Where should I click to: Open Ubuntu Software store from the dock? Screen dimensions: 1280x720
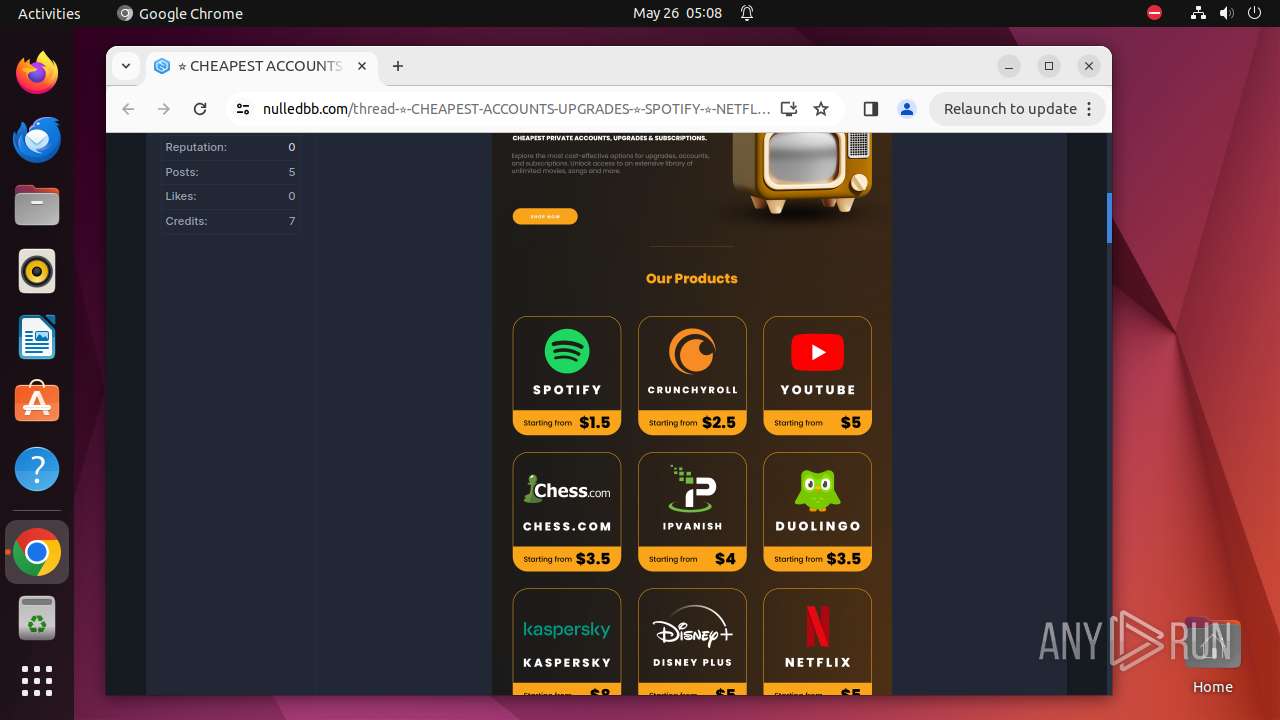(x=37, y=403)
